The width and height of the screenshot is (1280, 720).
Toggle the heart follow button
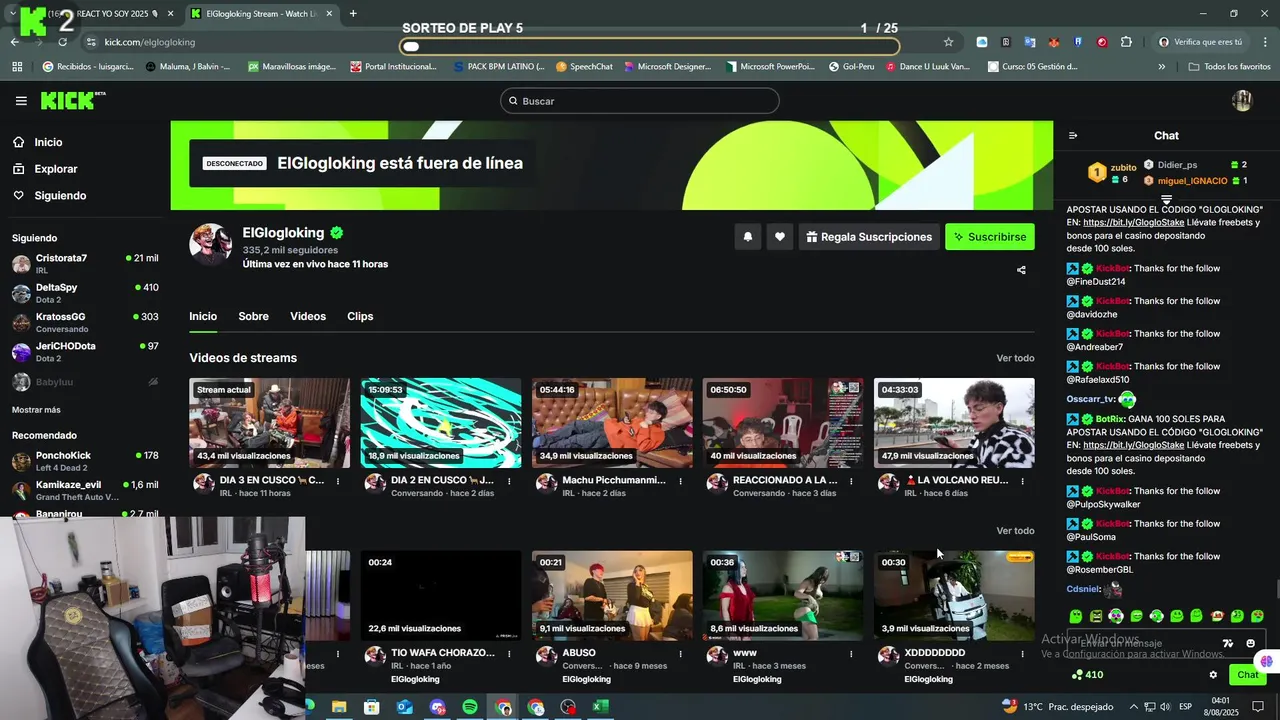coord(779,237)
